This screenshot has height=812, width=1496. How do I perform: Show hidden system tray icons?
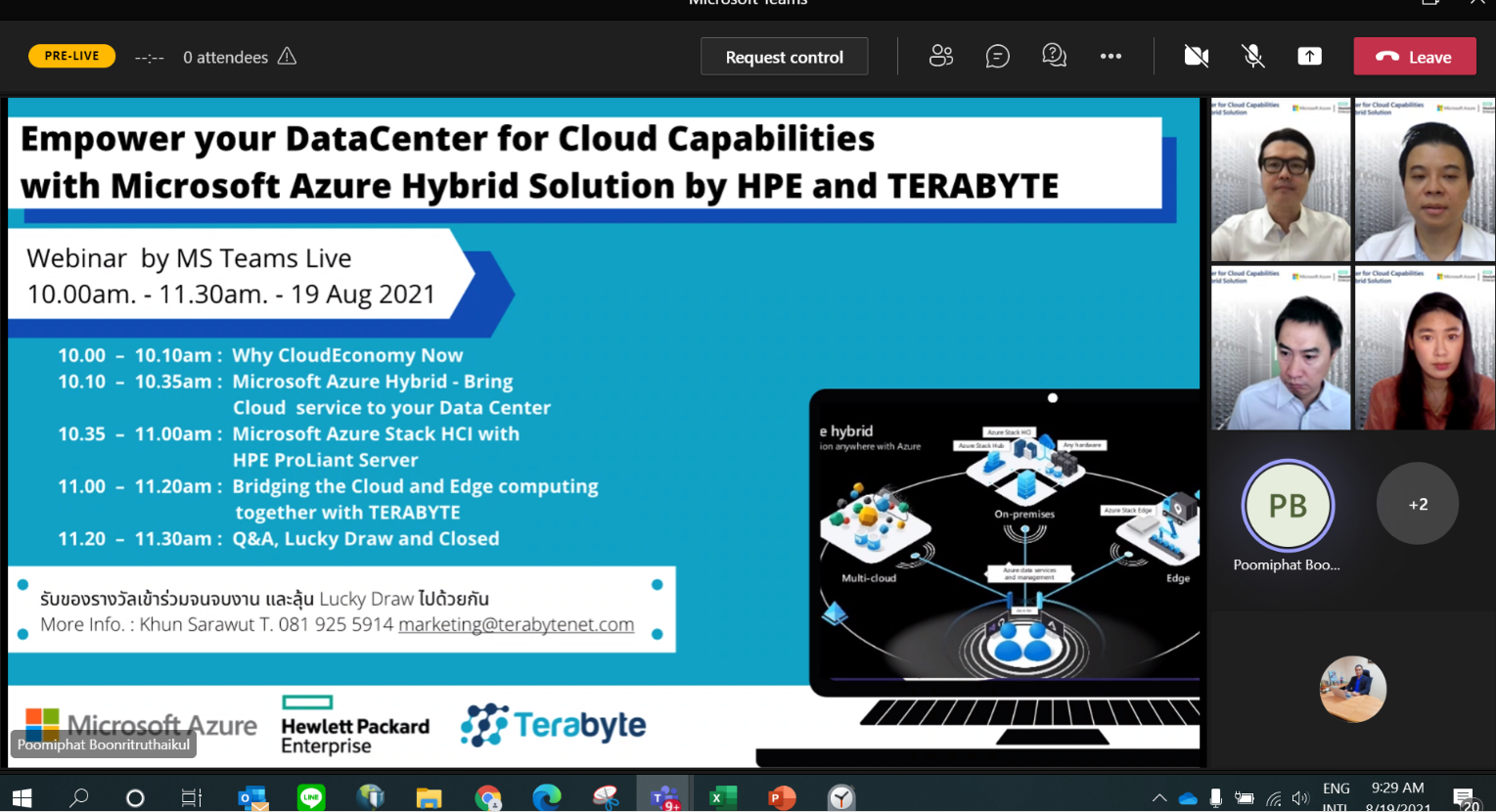1159,798
